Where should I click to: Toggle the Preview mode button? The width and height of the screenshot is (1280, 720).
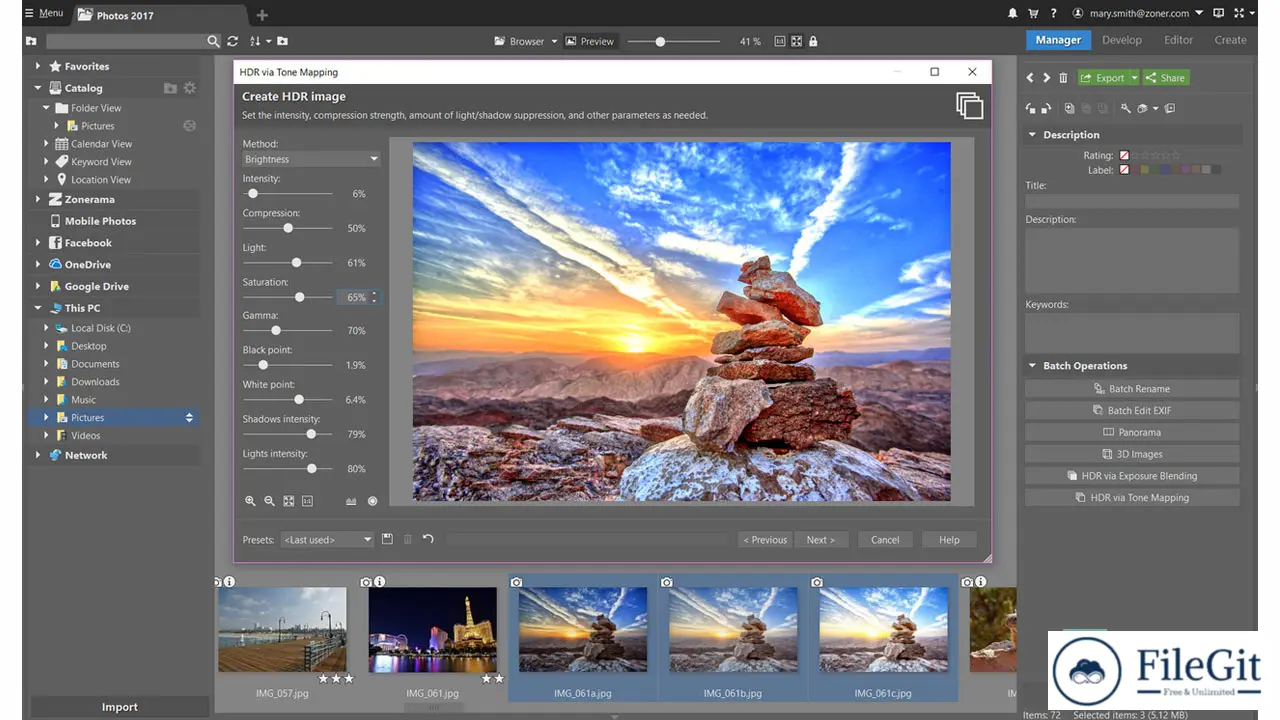pyautogui.click(x=590, y=41)
